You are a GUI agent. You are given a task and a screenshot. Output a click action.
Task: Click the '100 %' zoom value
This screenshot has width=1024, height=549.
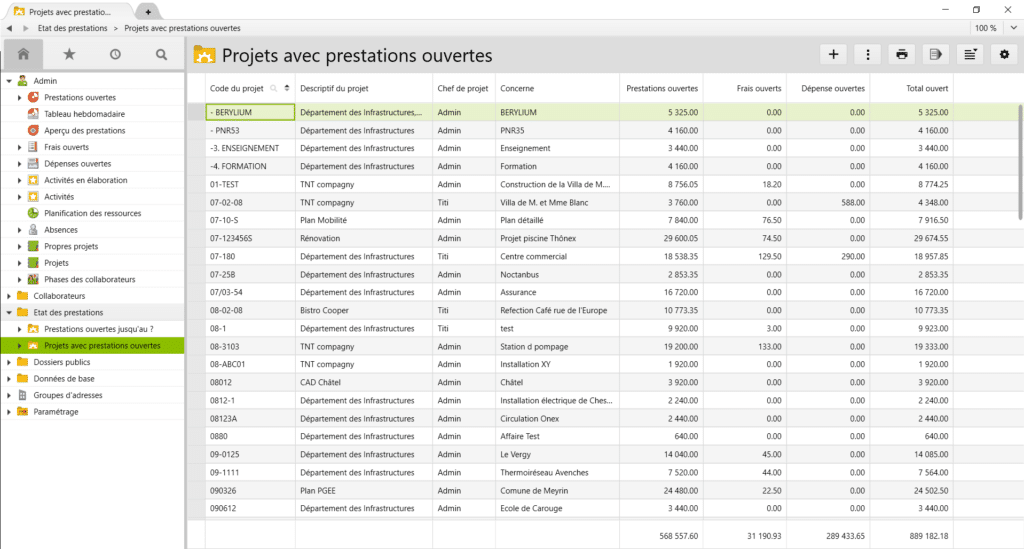click(x=985, y=28)
